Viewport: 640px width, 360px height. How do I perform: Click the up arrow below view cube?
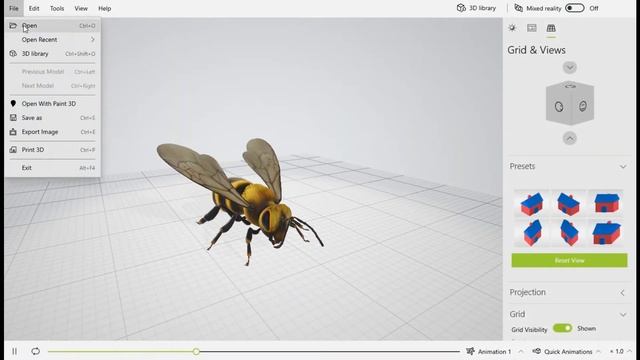click(570, 138)
